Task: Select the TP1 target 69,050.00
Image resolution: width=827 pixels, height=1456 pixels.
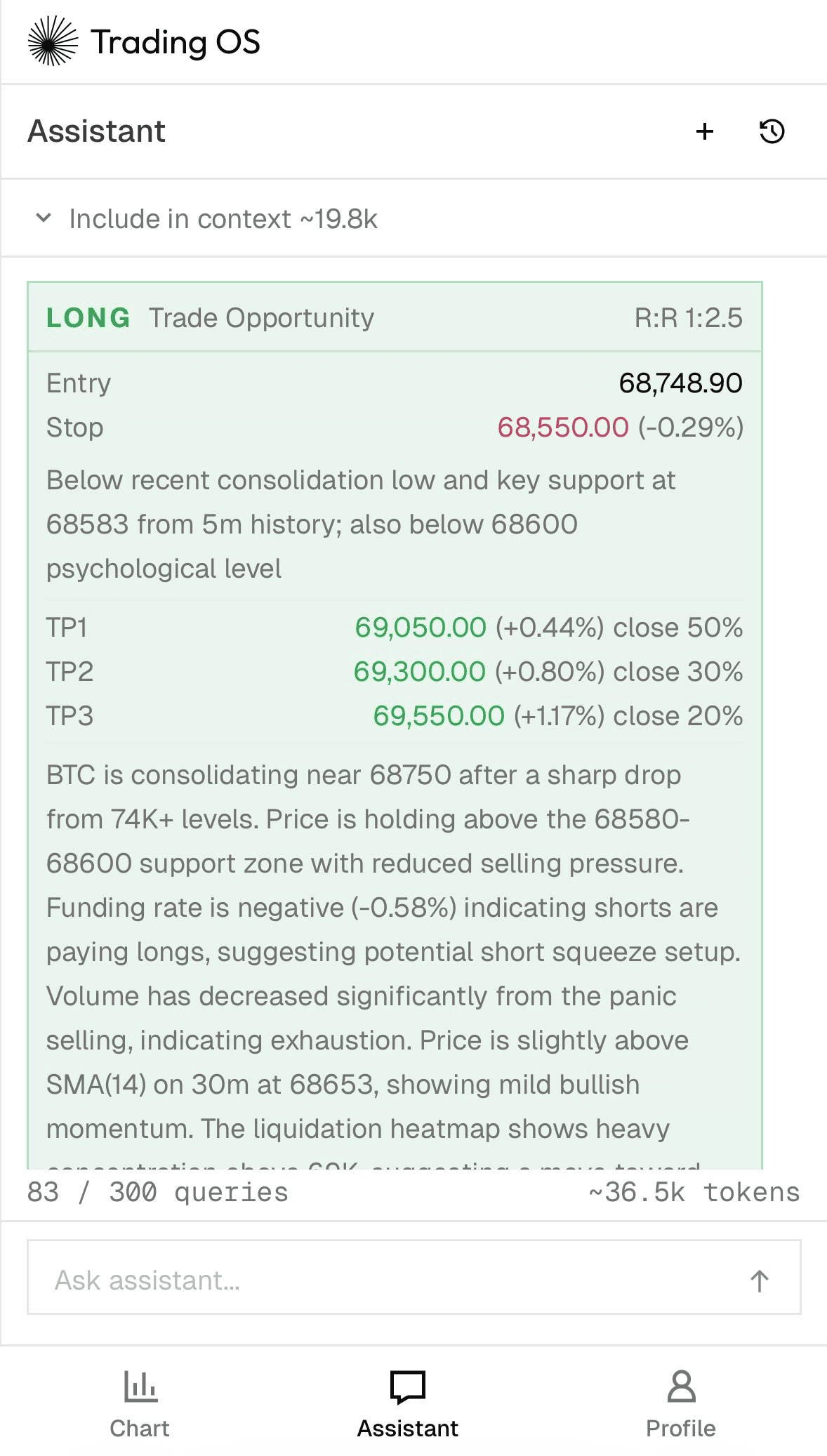Action: [x=420, y=628]
